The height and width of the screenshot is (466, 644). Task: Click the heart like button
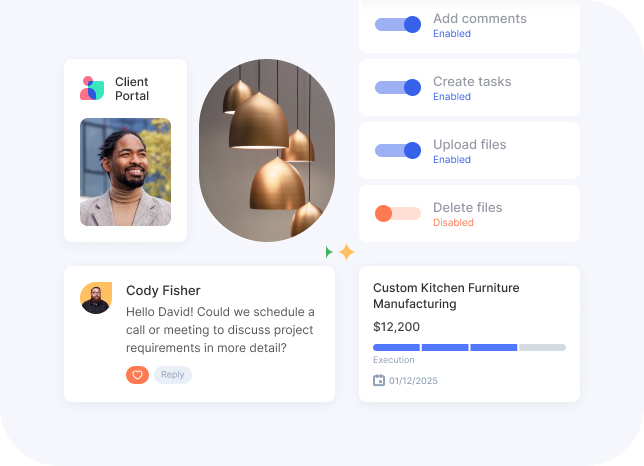137,375
